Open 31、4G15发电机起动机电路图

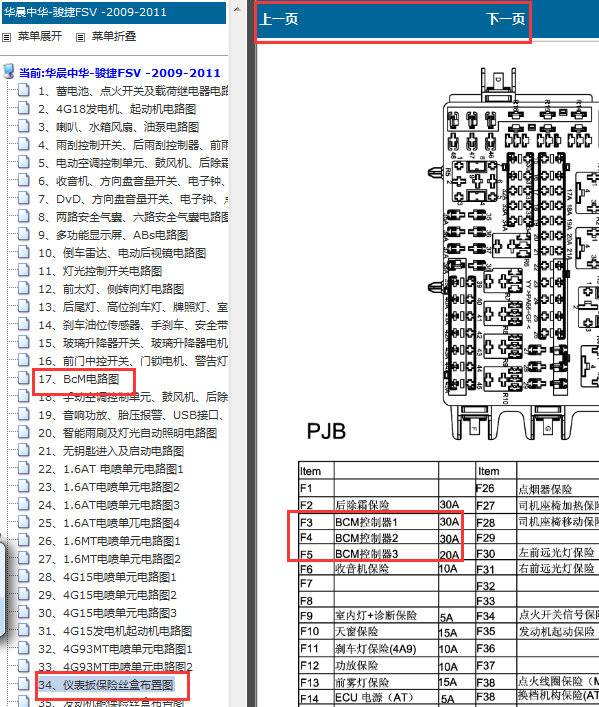[115, 631]
